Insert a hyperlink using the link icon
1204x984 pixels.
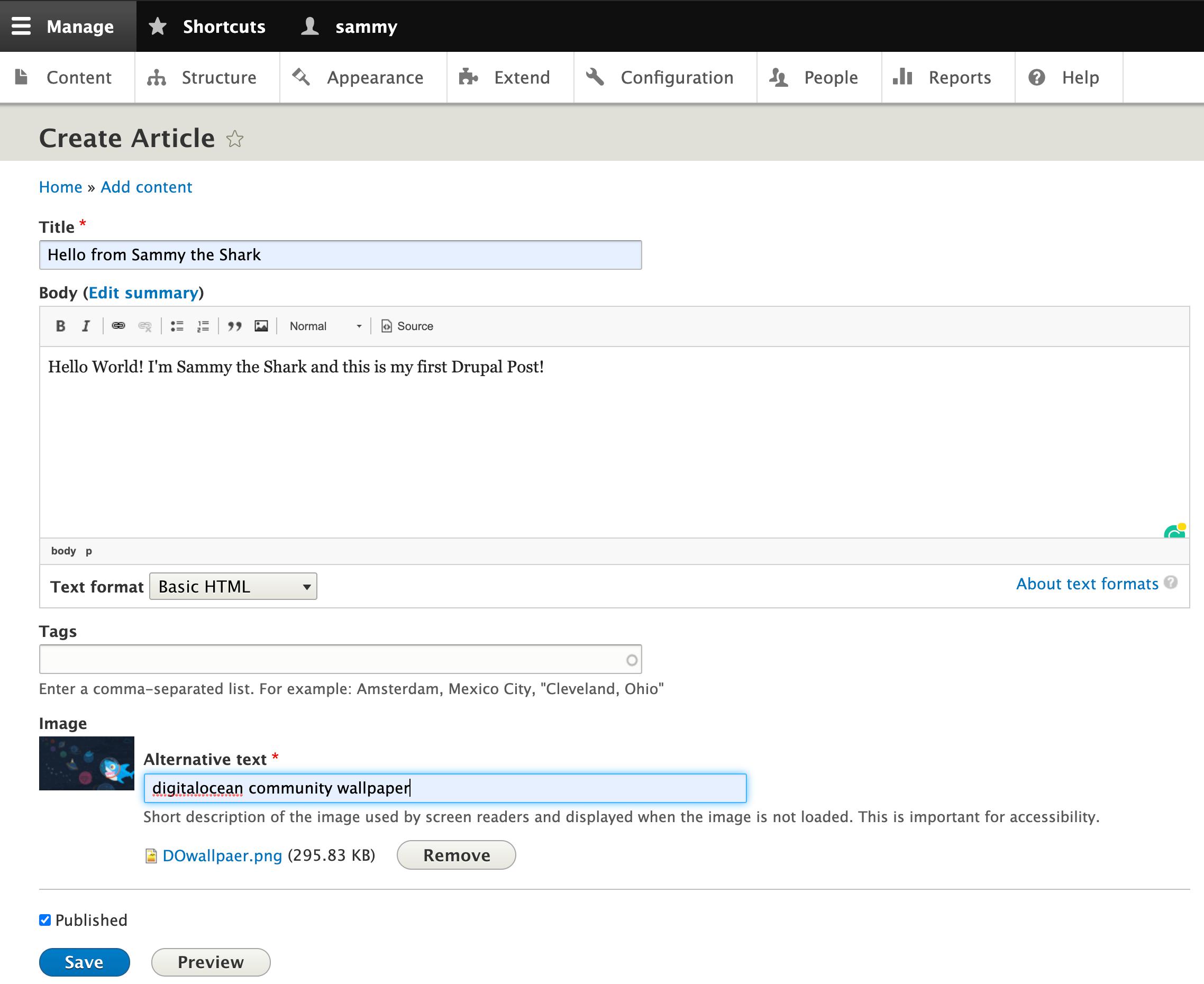point(119,326)
